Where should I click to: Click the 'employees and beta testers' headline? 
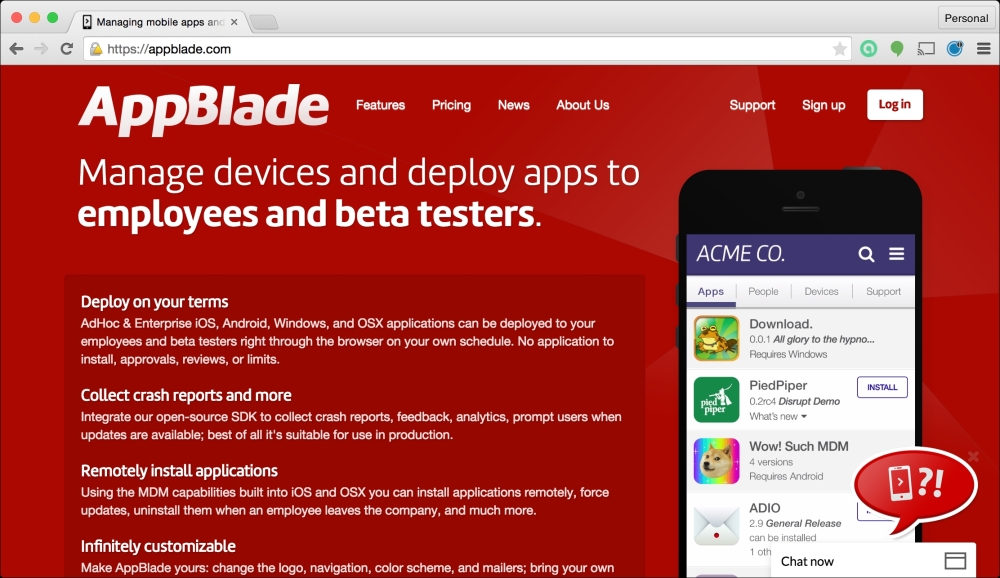pos(309,214)
